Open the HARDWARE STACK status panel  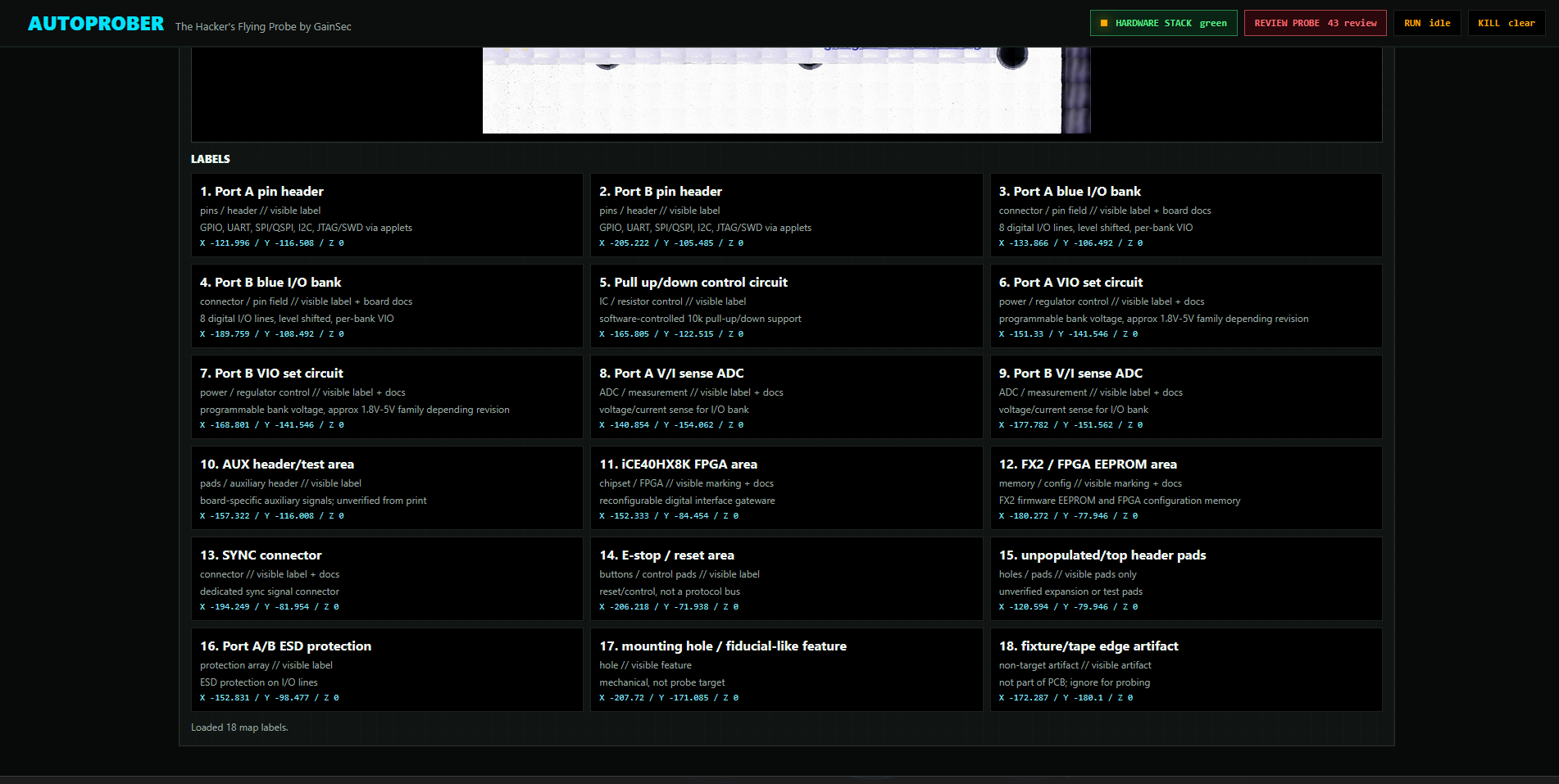[1163, 23]
